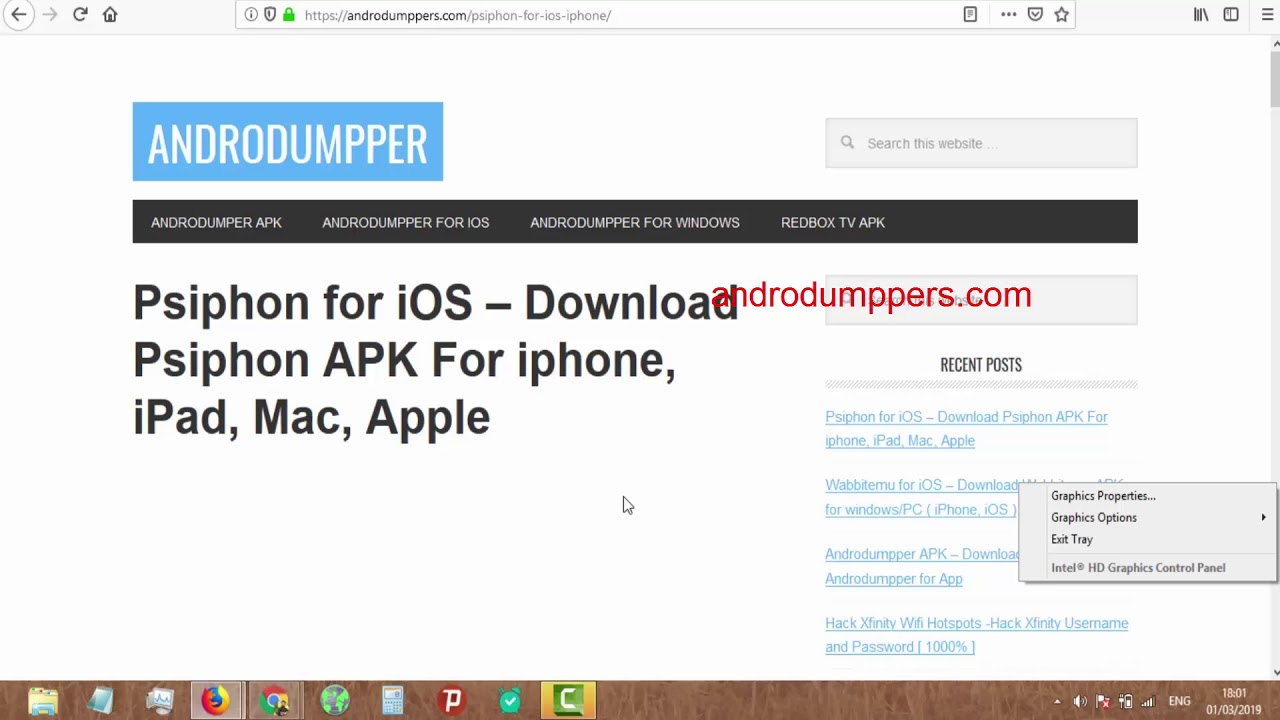The image size is (1280, 720).
Task: Click the RECENT POSTS heading
Action: coord(981,365)
